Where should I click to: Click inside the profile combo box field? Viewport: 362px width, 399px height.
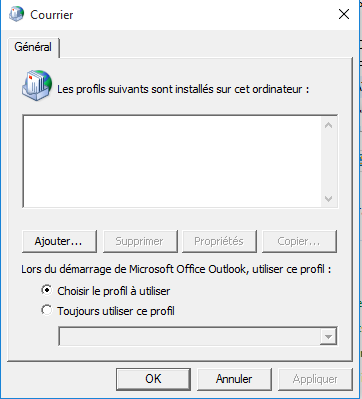click(189, 336)
